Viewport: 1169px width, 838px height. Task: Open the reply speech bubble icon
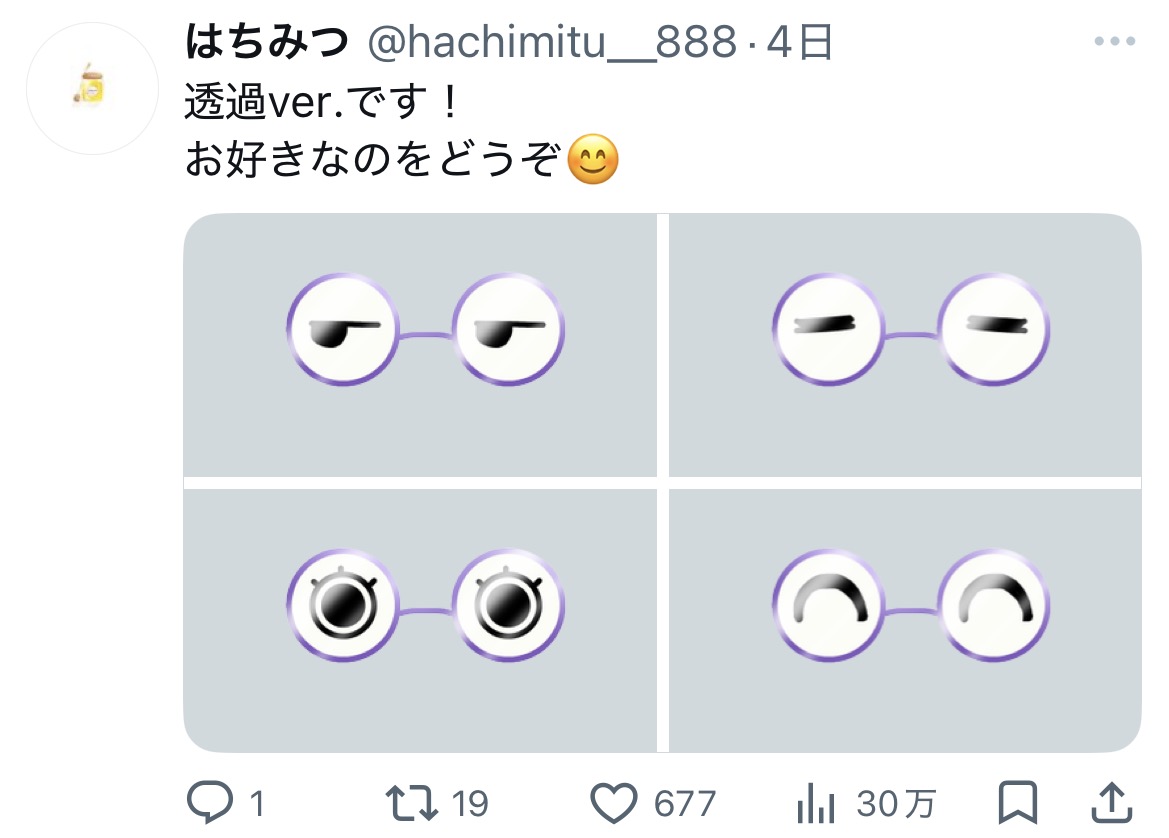(x=210, y=802)
